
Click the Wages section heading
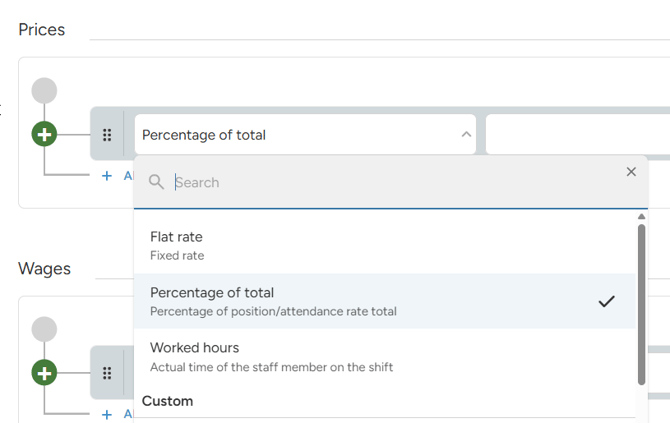(x=44, y=269)
